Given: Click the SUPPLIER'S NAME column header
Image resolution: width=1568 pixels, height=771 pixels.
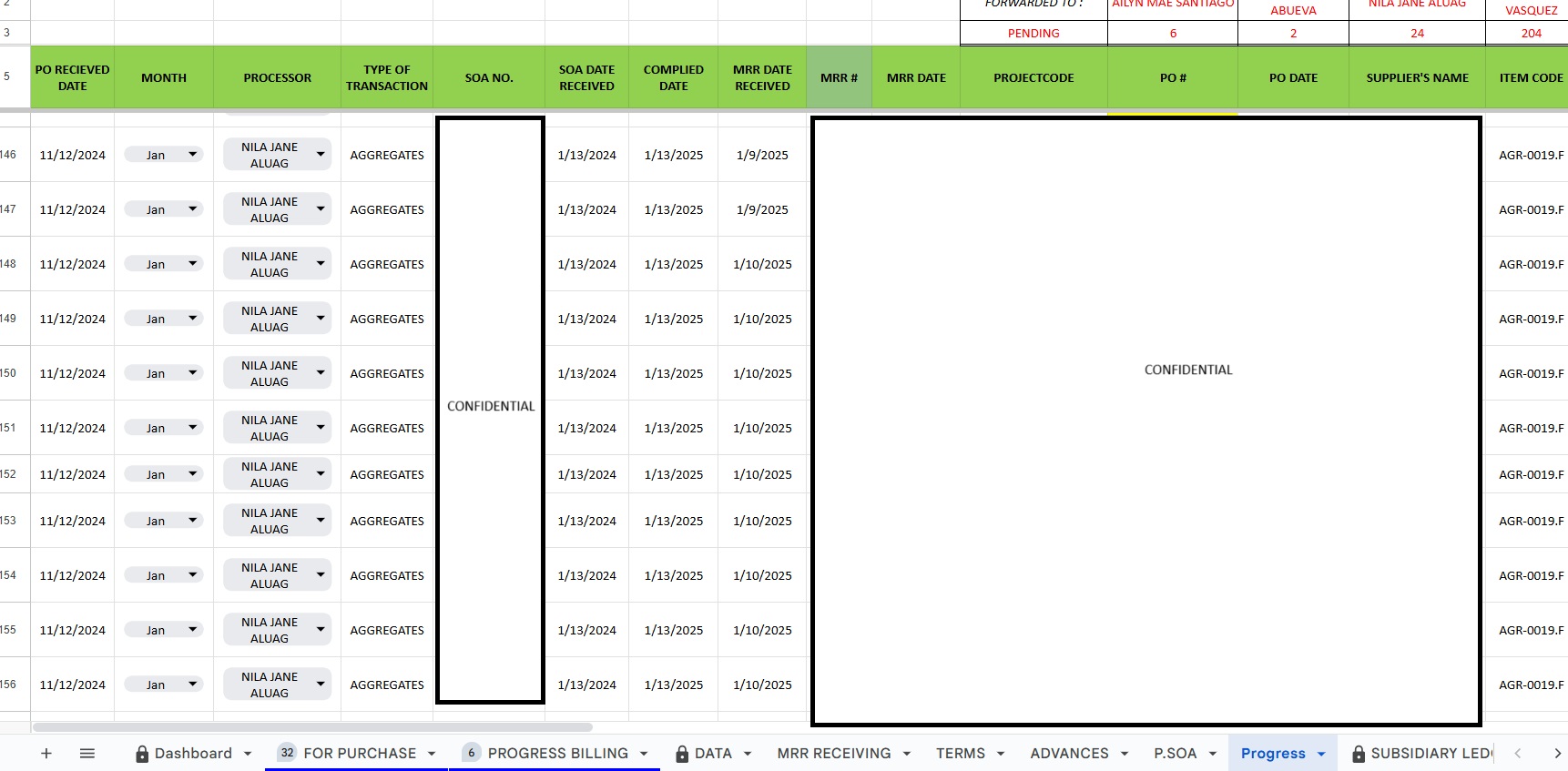Looking at the screenshot, I should point(1417,77).
